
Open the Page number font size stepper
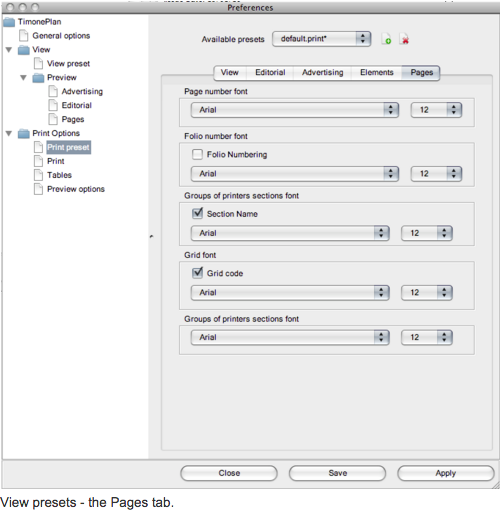coord(436,110)
